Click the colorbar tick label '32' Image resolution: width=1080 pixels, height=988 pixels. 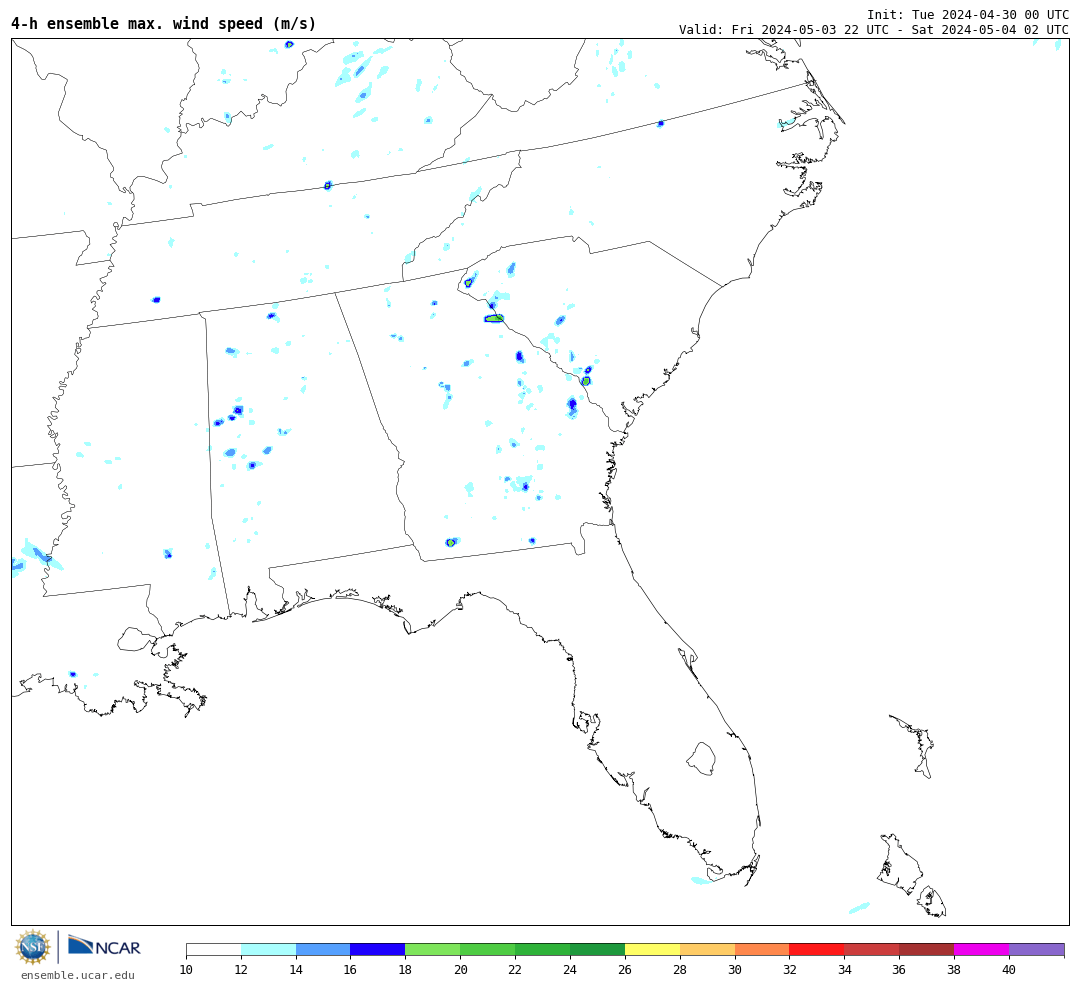pyautogui.click(x=789, y=970)
